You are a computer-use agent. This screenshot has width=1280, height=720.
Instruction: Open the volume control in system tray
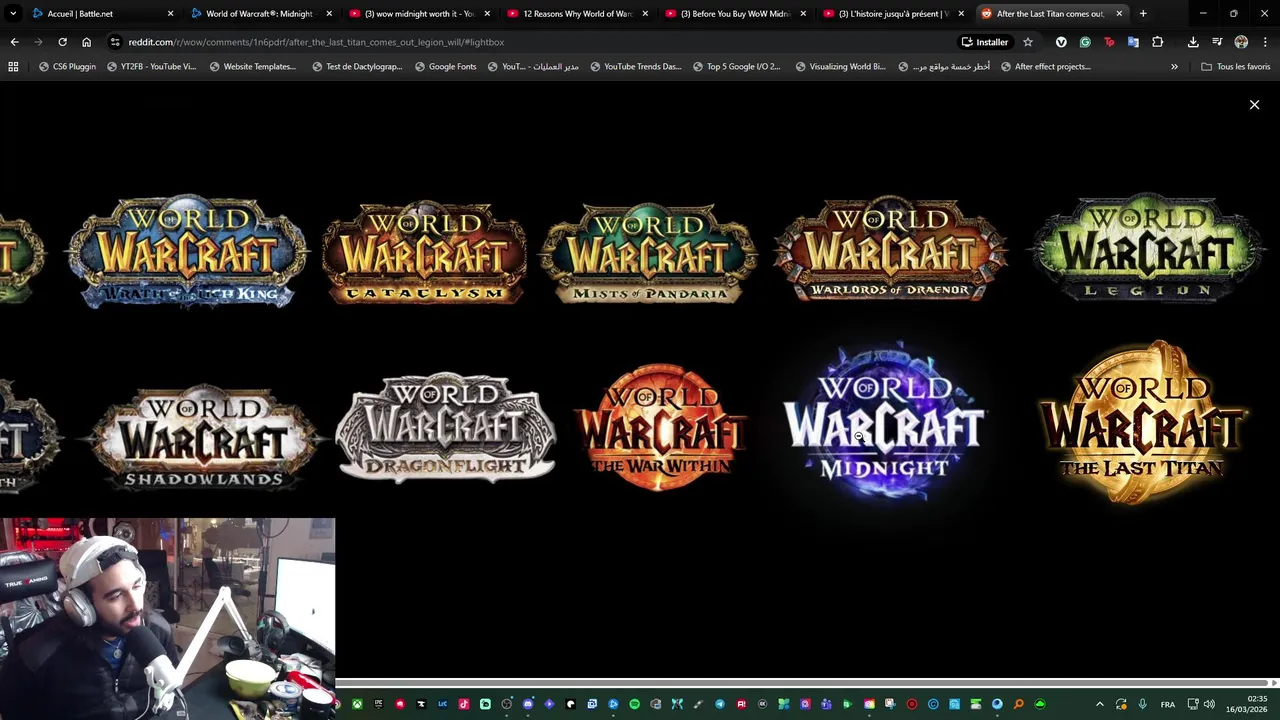(x=1209, y=704)
